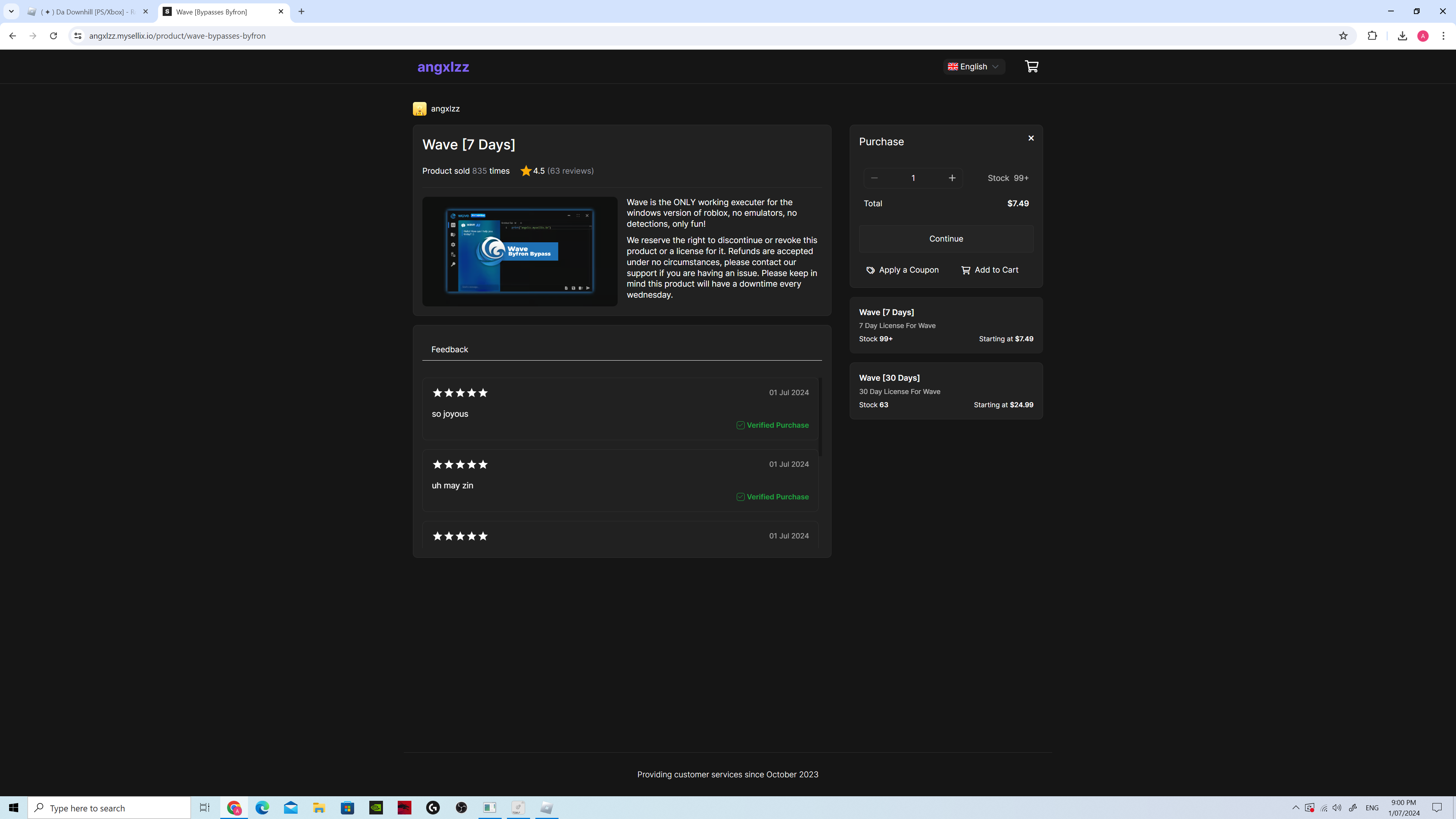The image size is (1456, 819).
Task: Increase quantity with the plus button
Action: (x=952, y=178)
